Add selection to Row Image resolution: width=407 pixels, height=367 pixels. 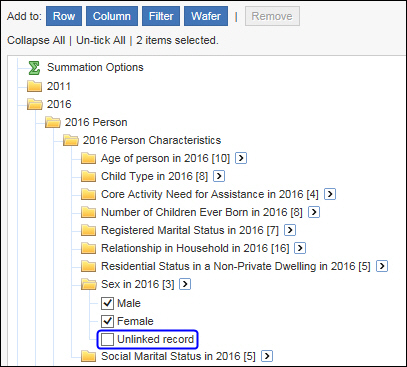coord(64,16)
